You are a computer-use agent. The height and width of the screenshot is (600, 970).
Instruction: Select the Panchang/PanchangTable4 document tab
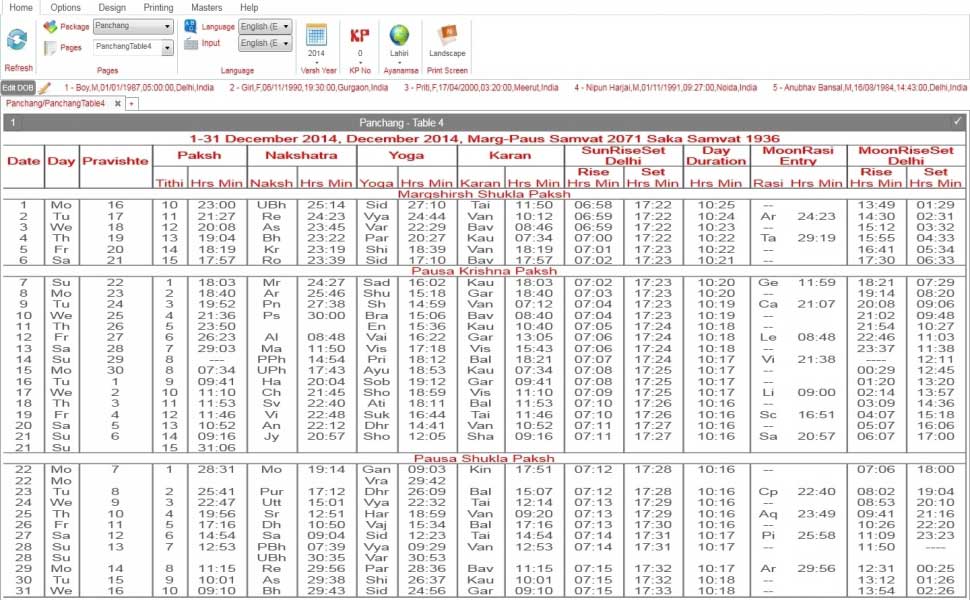pos(56,103)
